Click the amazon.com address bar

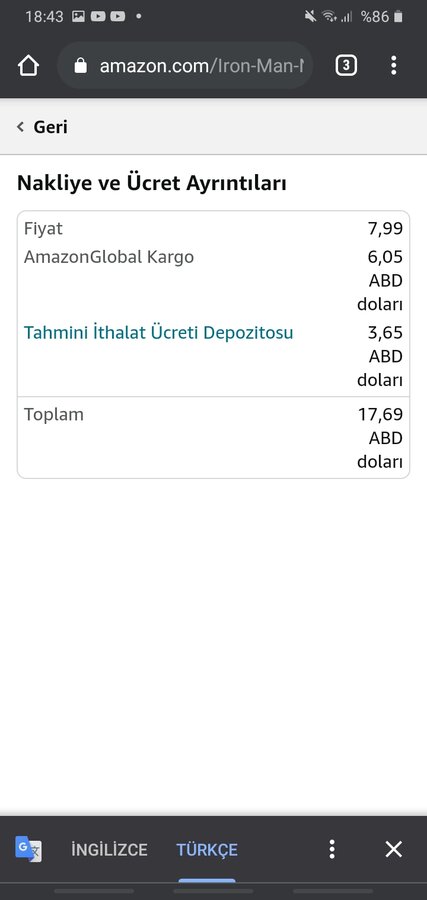click(x=185, y=66)
